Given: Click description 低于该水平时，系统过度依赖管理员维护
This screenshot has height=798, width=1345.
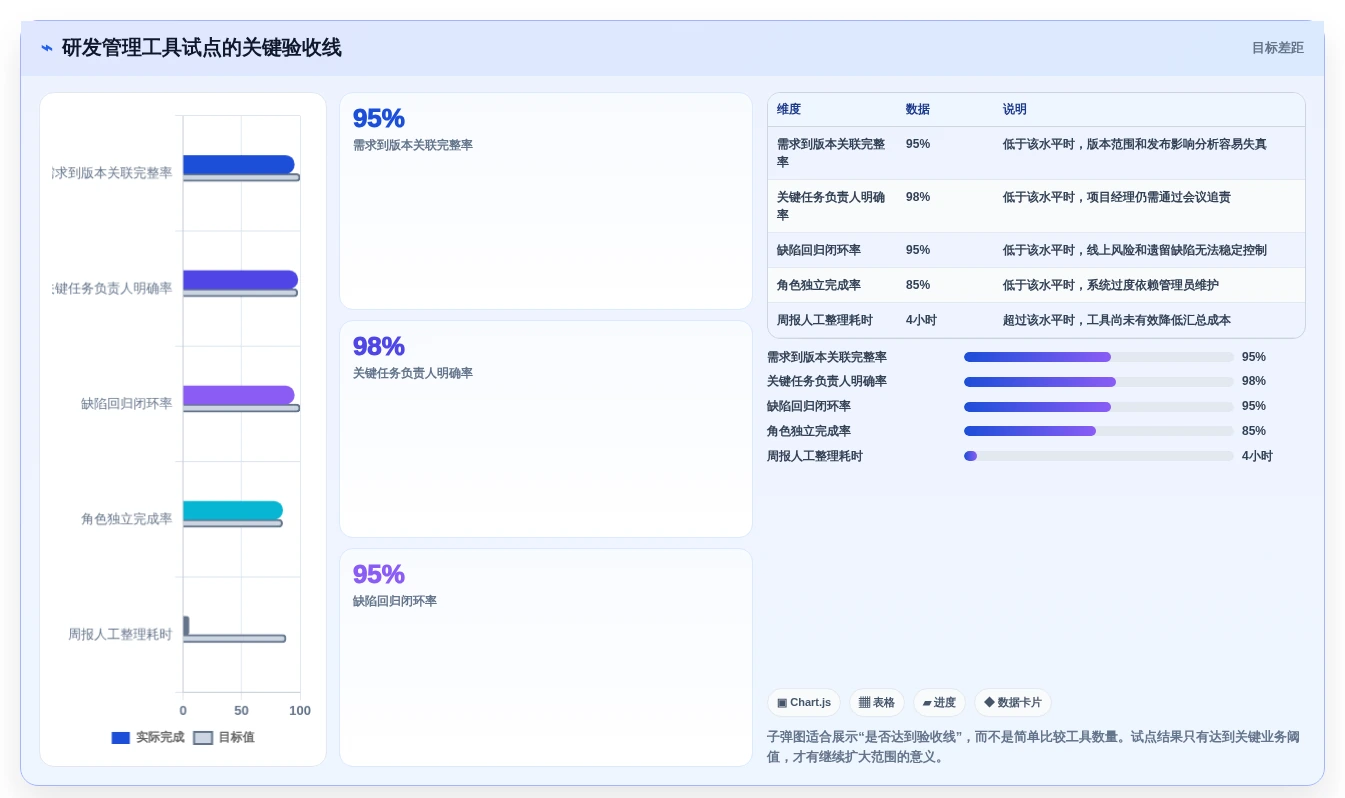Looking at the screenshot, I should point(1111,285).
